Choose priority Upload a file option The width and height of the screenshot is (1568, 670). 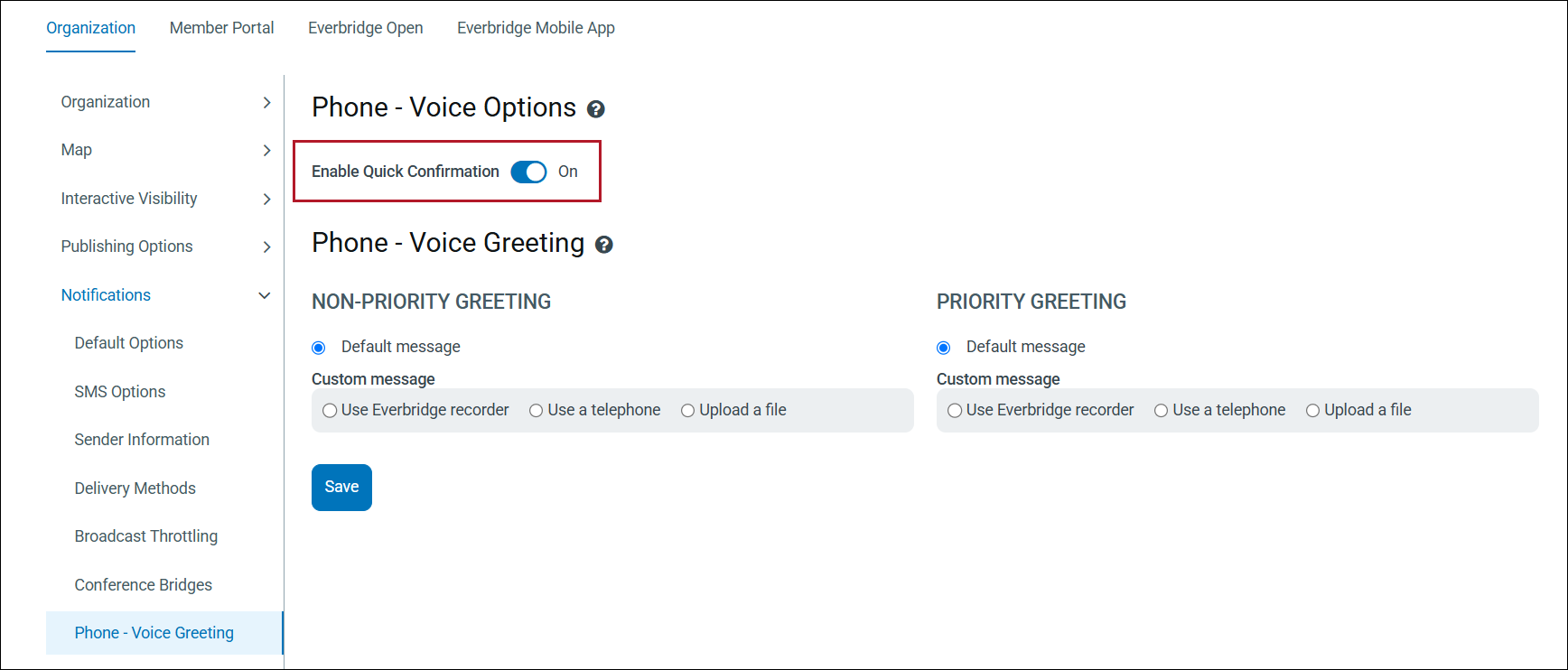pyautogui.click(x=1313, y=411)
